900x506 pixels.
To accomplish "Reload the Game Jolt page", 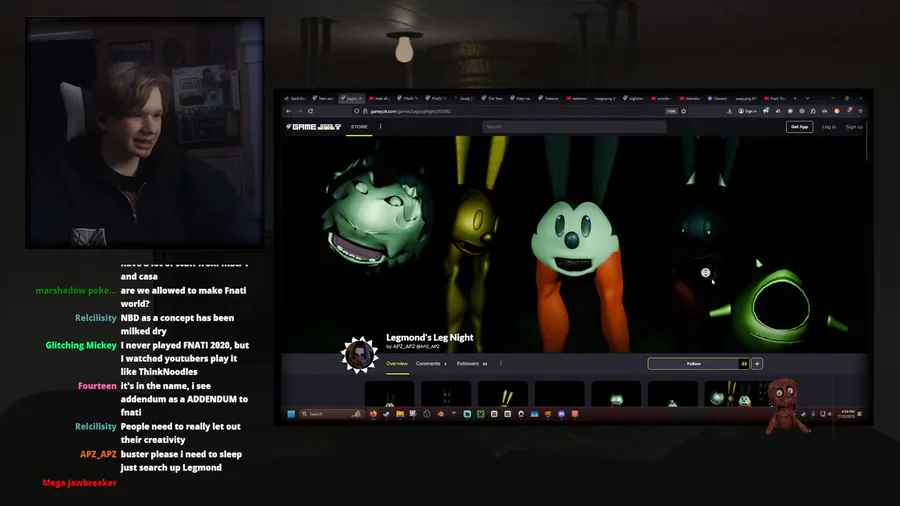I will pos(311,111).
